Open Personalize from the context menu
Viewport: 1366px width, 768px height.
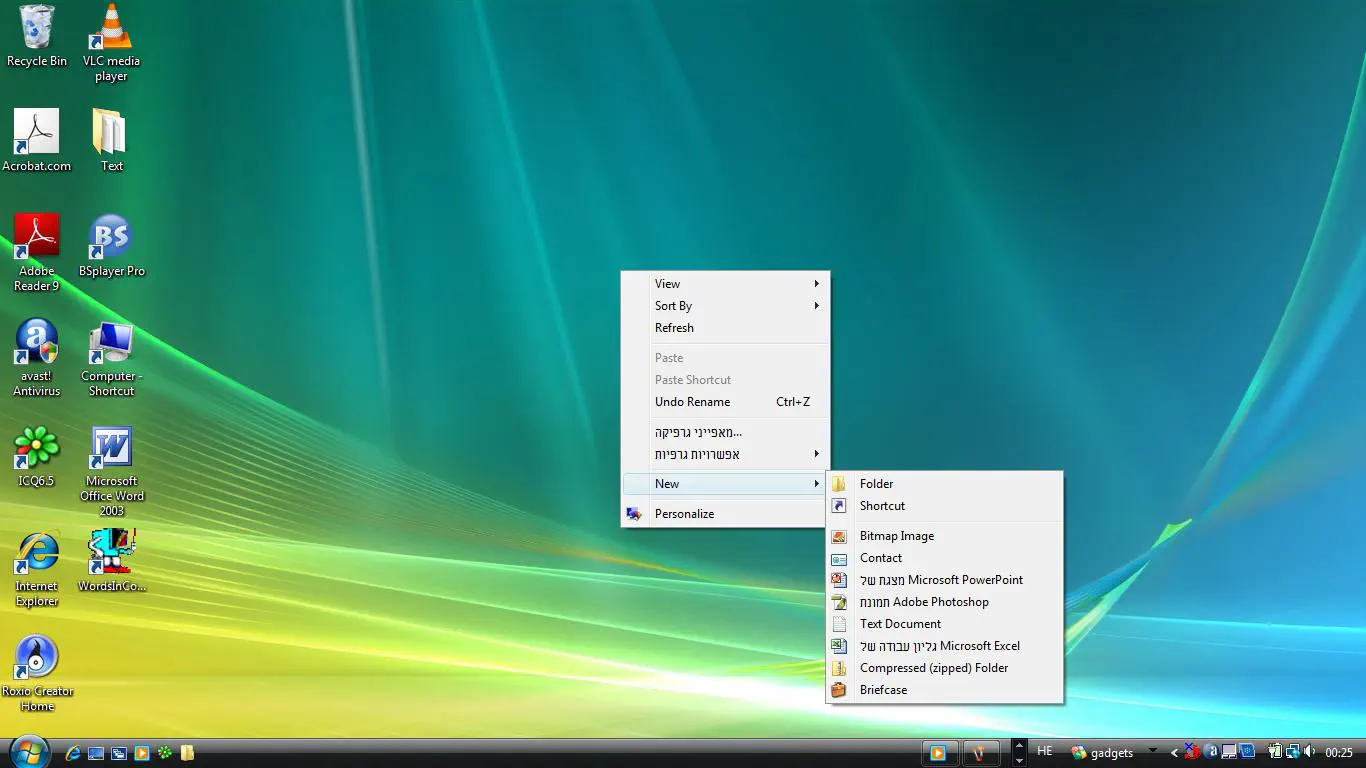pos(684,514)
